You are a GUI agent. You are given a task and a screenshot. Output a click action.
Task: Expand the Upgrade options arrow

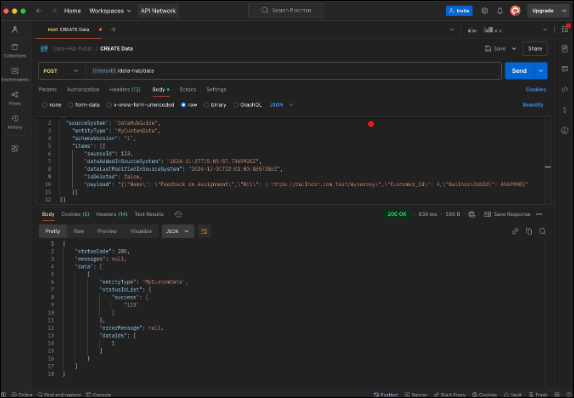click(x=564, y=11)
